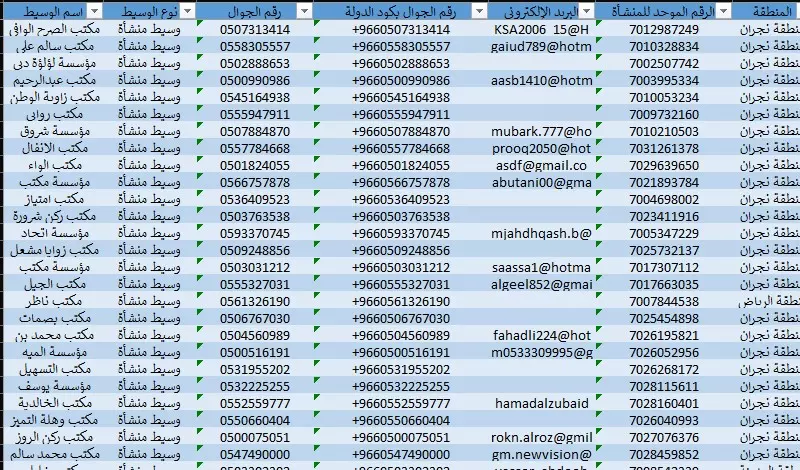Select the مكتب الانفال name cell

click(x=53, y=148)
